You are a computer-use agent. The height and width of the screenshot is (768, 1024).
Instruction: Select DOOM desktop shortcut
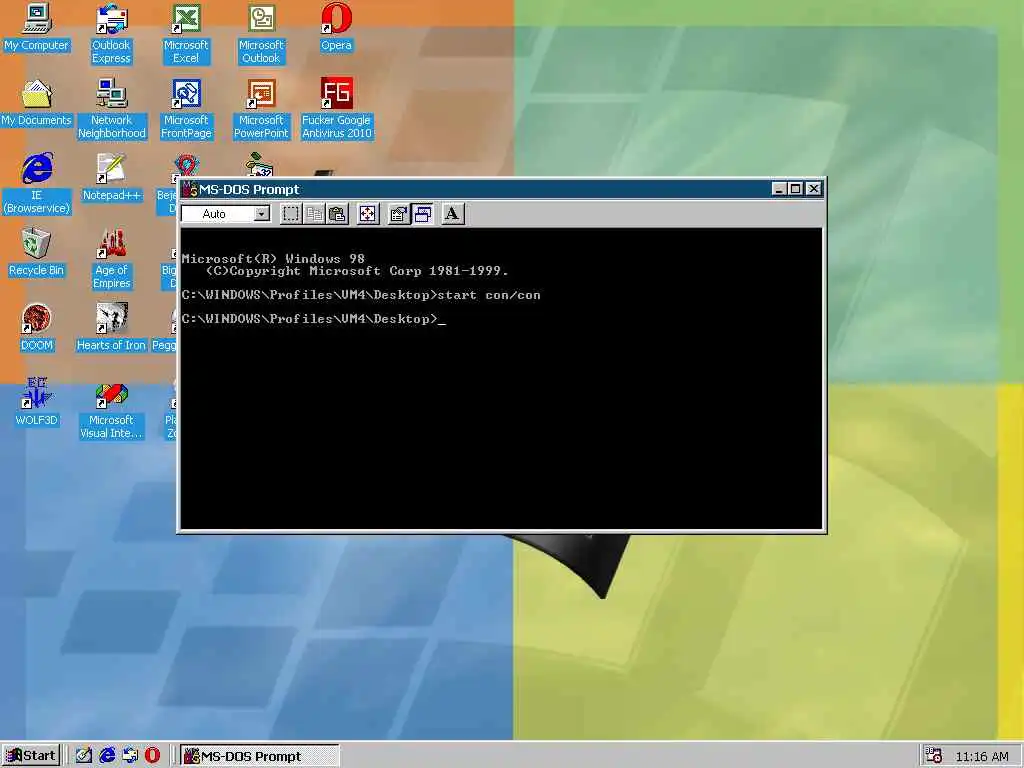[x=37, y=328]
